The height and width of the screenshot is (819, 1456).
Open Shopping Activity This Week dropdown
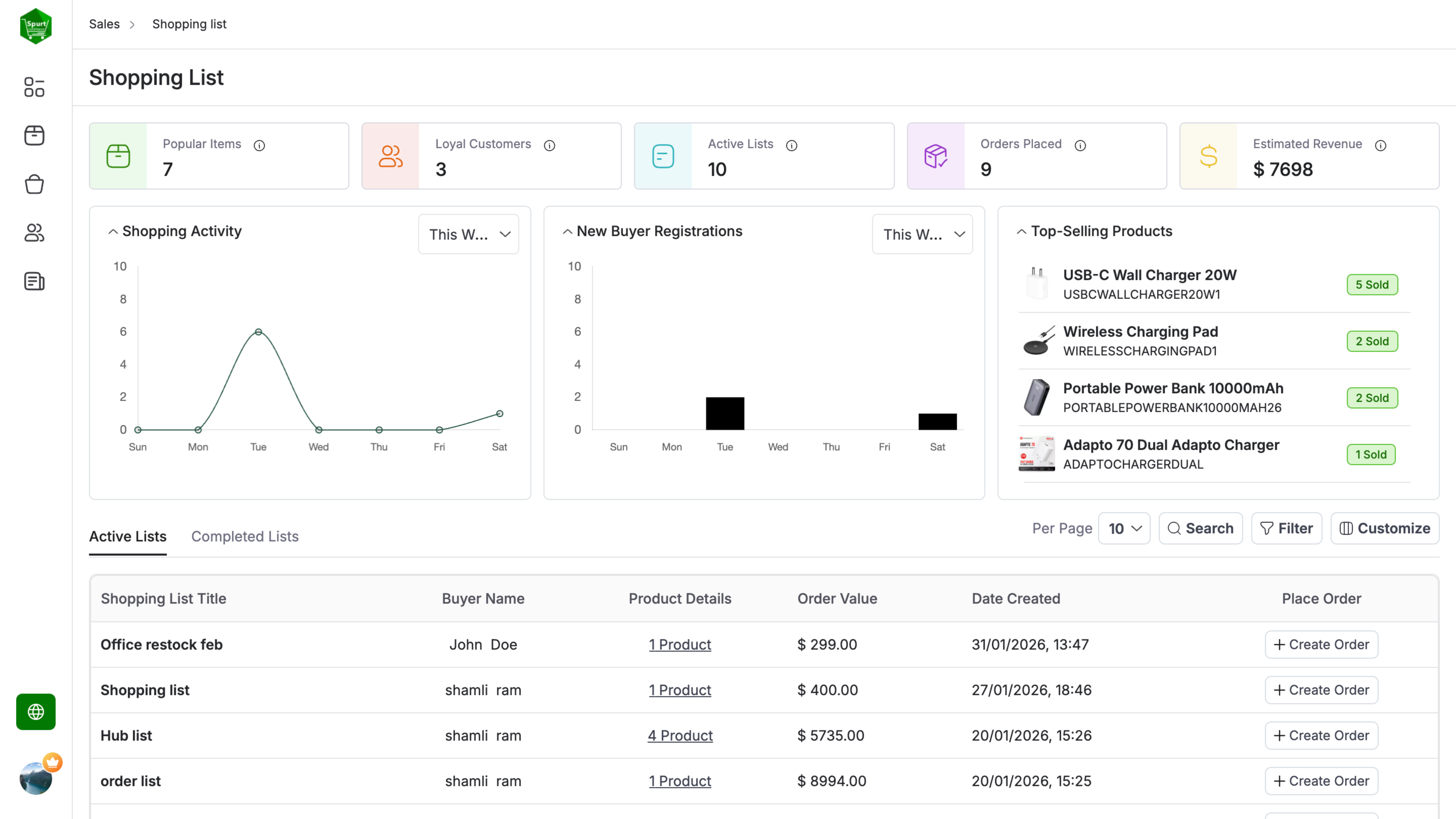(468, 234)
